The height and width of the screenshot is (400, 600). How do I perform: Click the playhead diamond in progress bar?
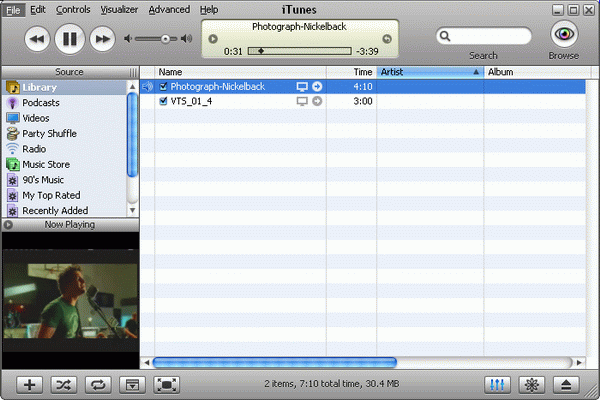[x=261, y=51]
